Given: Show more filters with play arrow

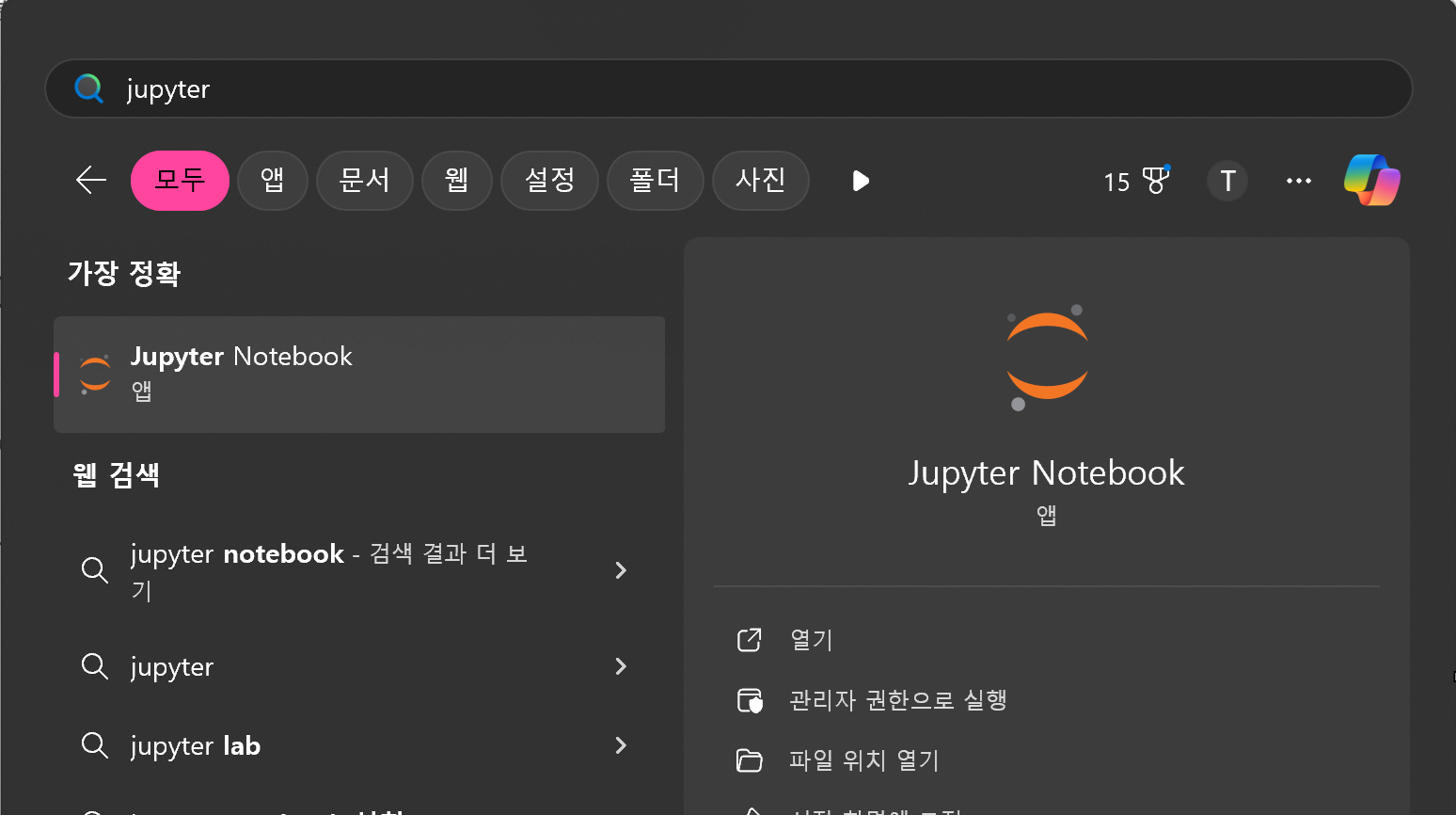Looking at the screenshot, I should [860, 181].
